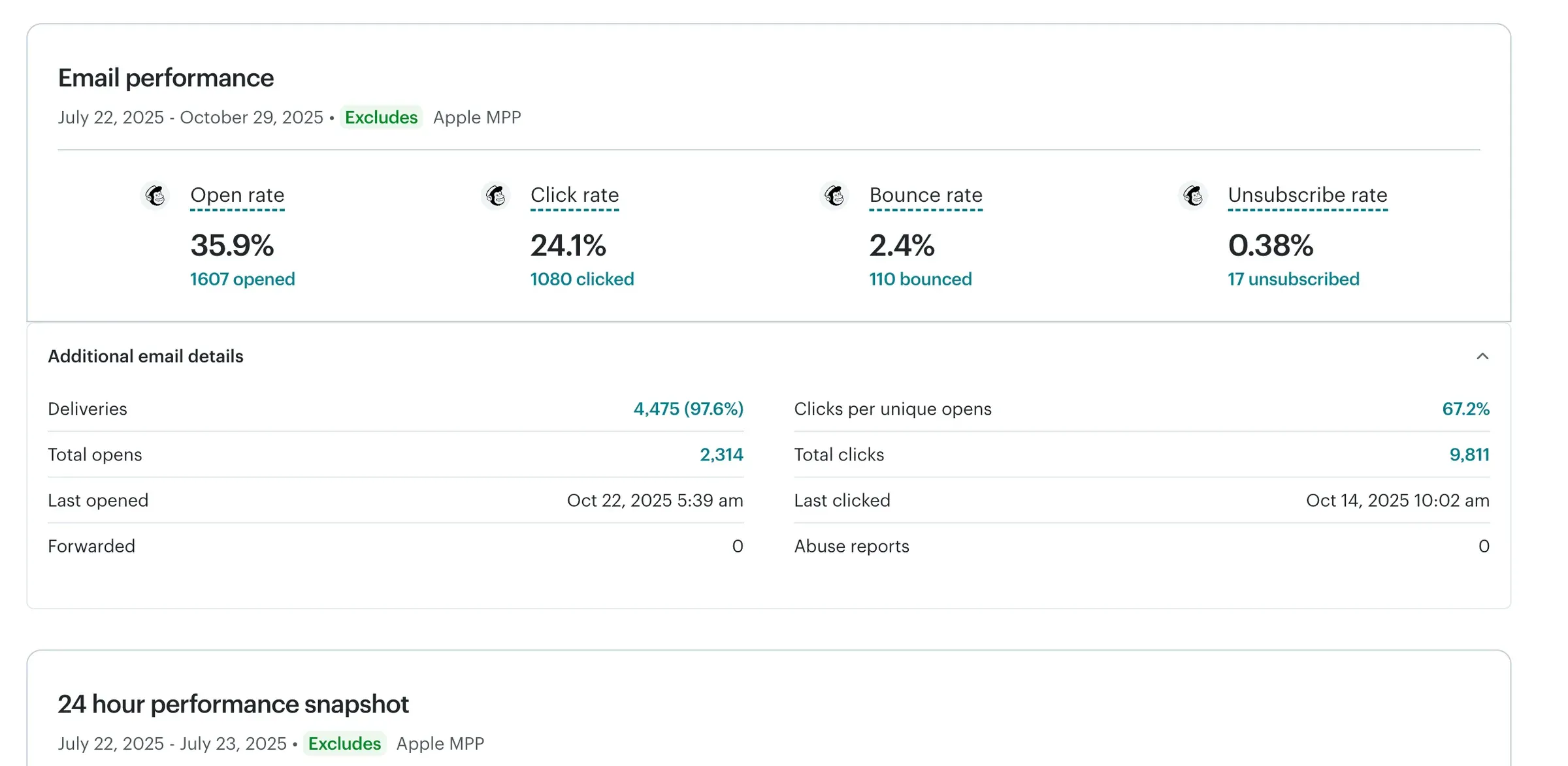Open the 2,314 total opens value
Screen dimensions: 1568x766
pyautogui.click(x=721, y=455)
